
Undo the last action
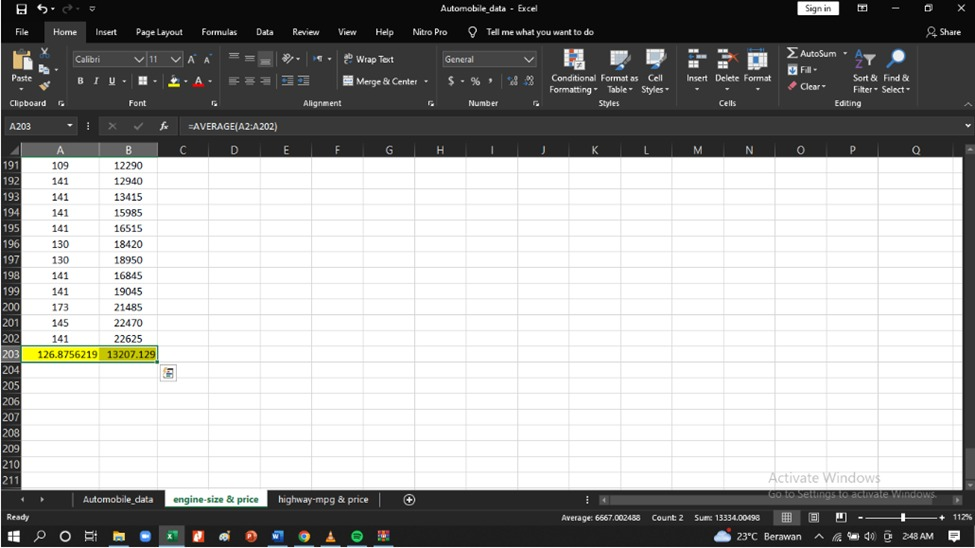[x=42, y=9]
